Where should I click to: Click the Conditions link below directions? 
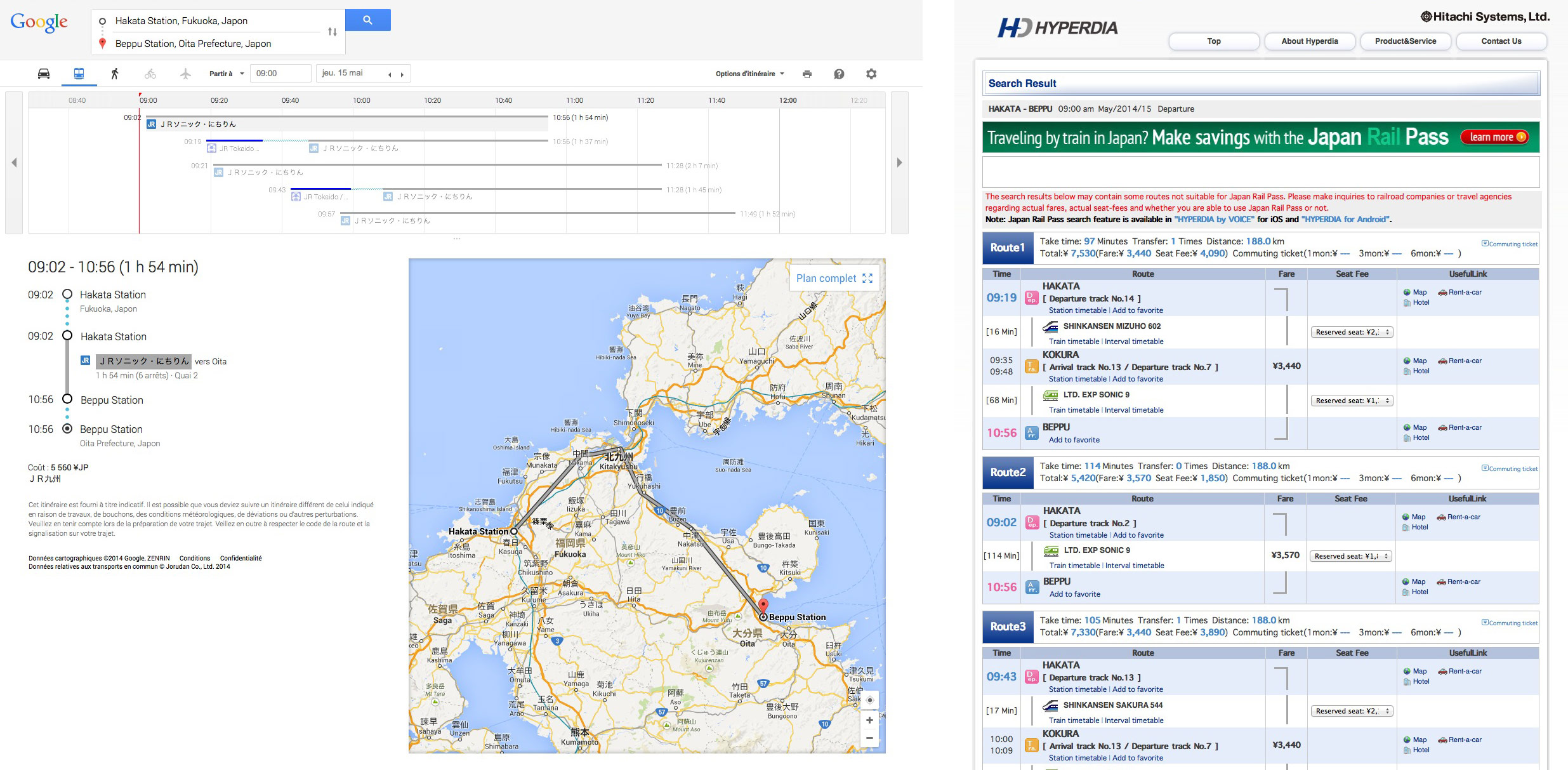pos(195,559)
